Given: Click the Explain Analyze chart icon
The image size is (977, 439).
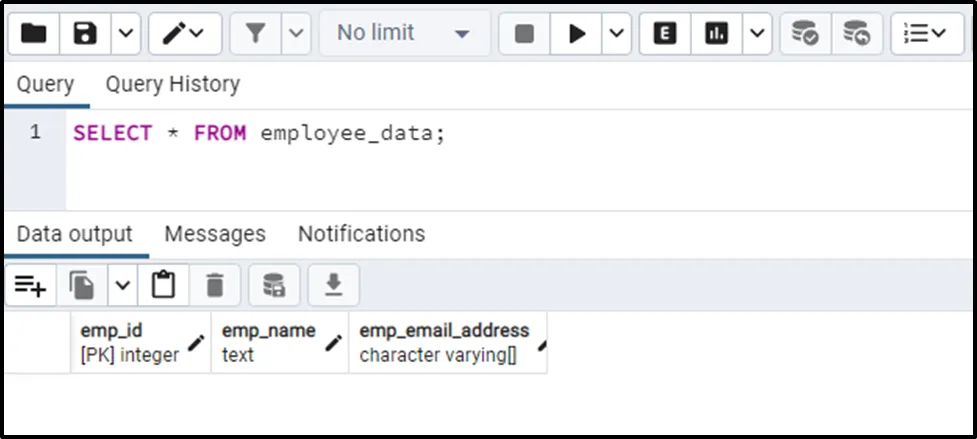Looking at the screenshot, I should [x=716, y=34].
